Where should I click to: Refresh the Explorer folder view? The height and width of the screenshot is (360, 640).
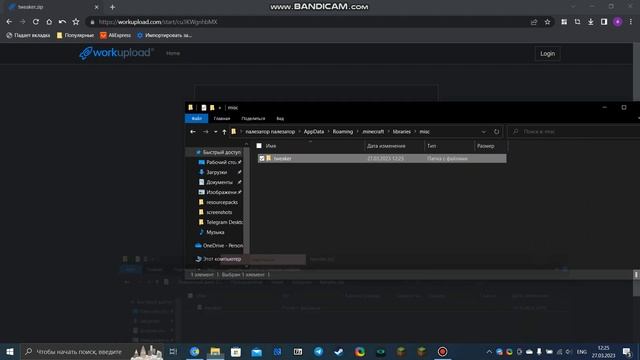pyautogui.click(x=496, y=132)
